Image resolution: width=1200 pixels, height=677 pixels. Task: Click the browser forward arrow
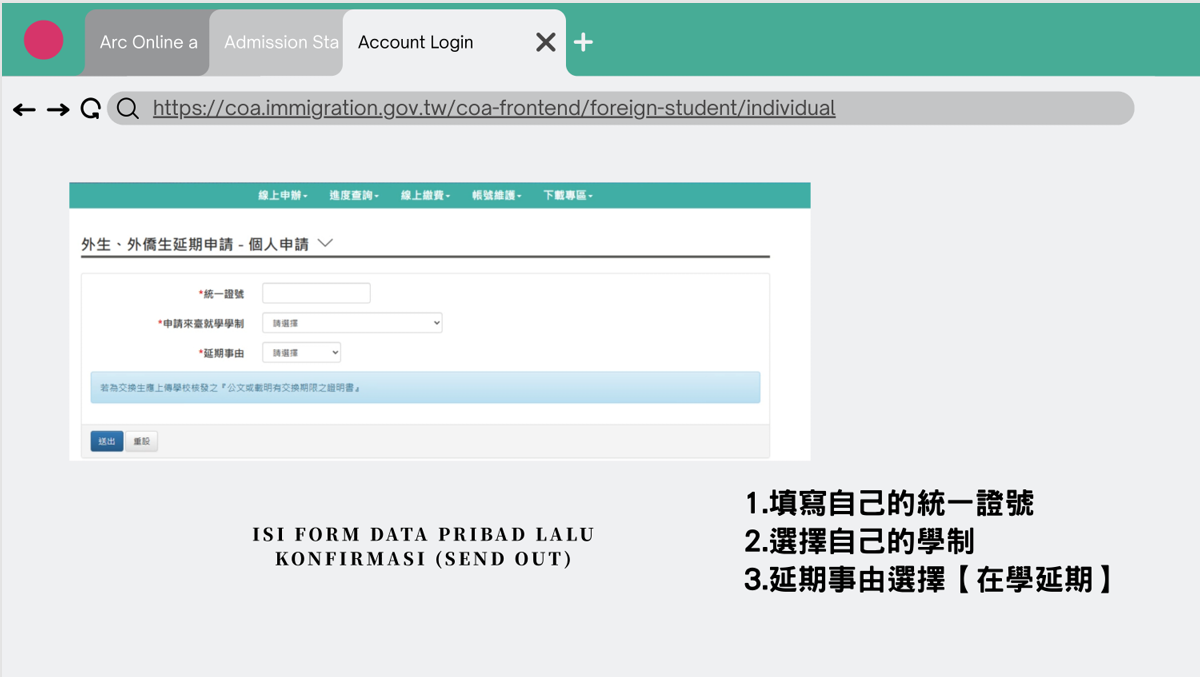[58, 109]
